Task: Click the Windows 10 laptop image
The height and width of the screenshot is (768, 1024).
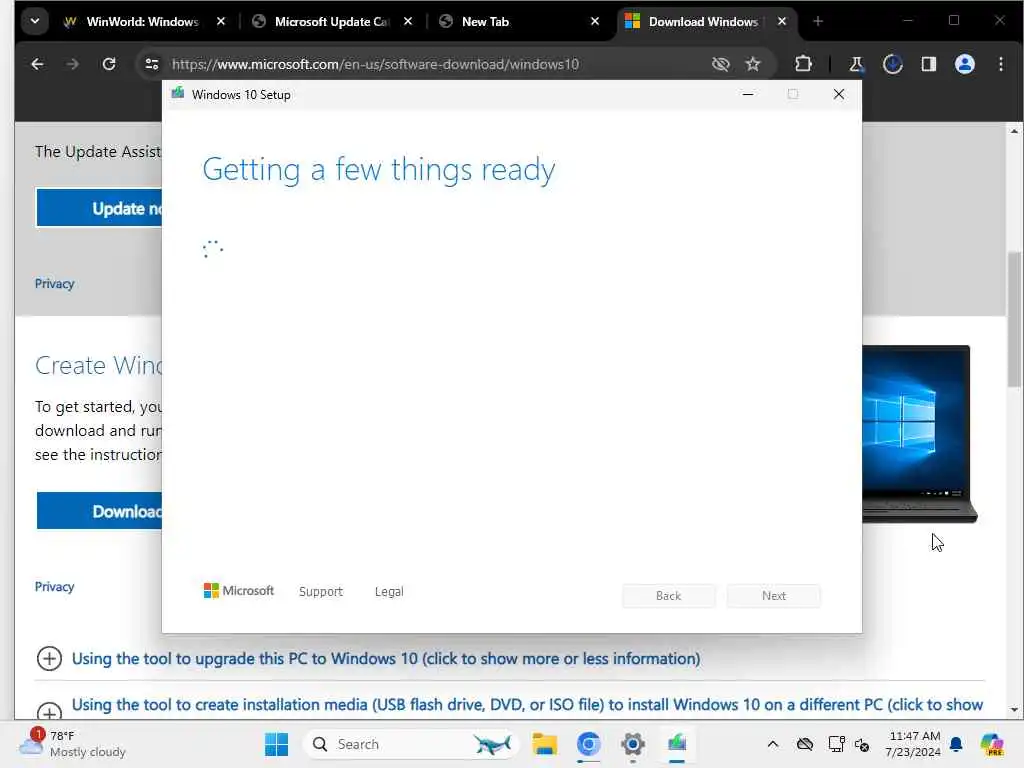Action: (x=920, y=434)
